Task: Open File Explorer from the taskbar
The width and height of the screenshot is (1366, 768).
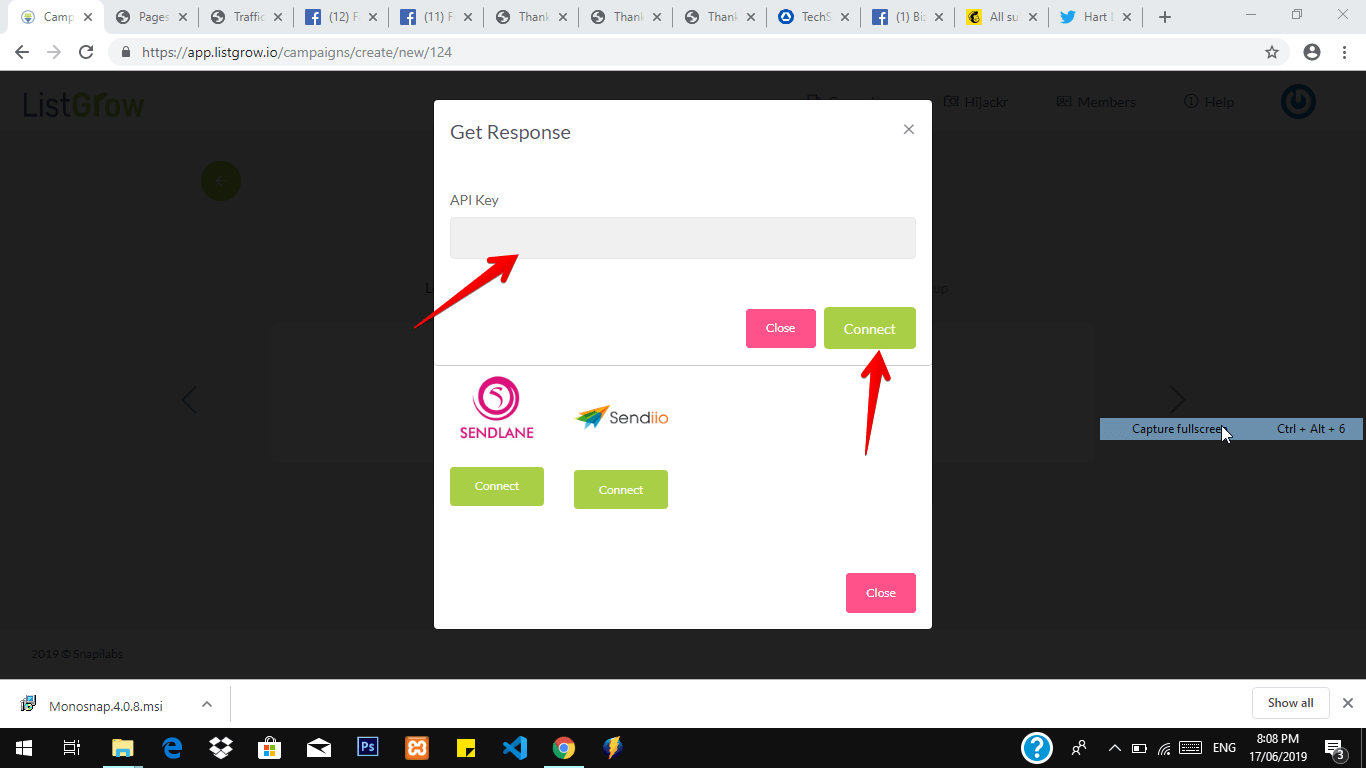Action: coord(122,748)
